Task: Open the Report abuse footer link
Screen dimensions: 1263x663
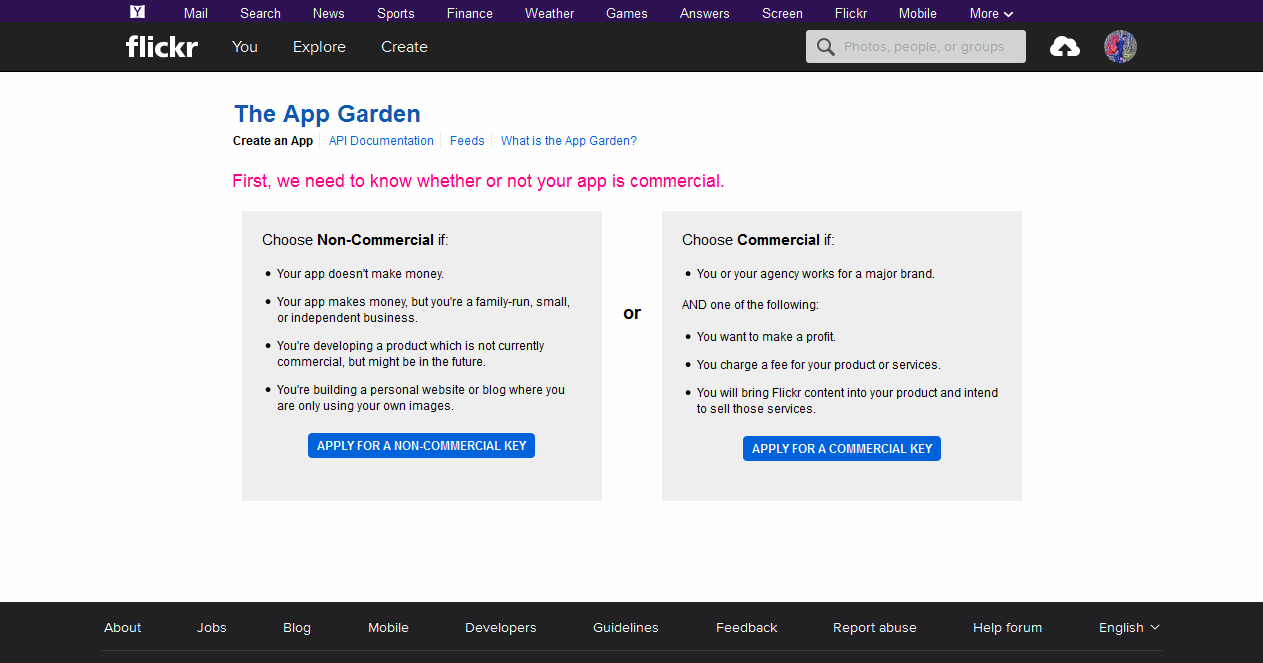Action: (x=875, y=628)
